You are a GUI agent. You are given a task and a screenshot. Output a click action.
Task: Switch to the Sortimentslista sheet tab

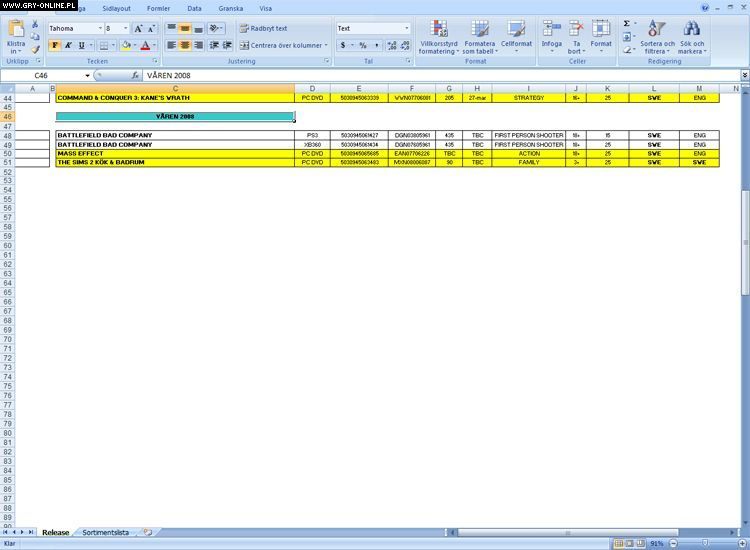point(105,533)
